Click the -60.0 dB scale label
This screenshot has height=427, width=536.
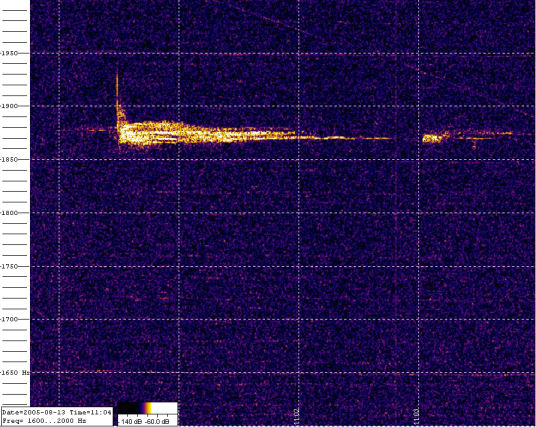click(156, 422)
